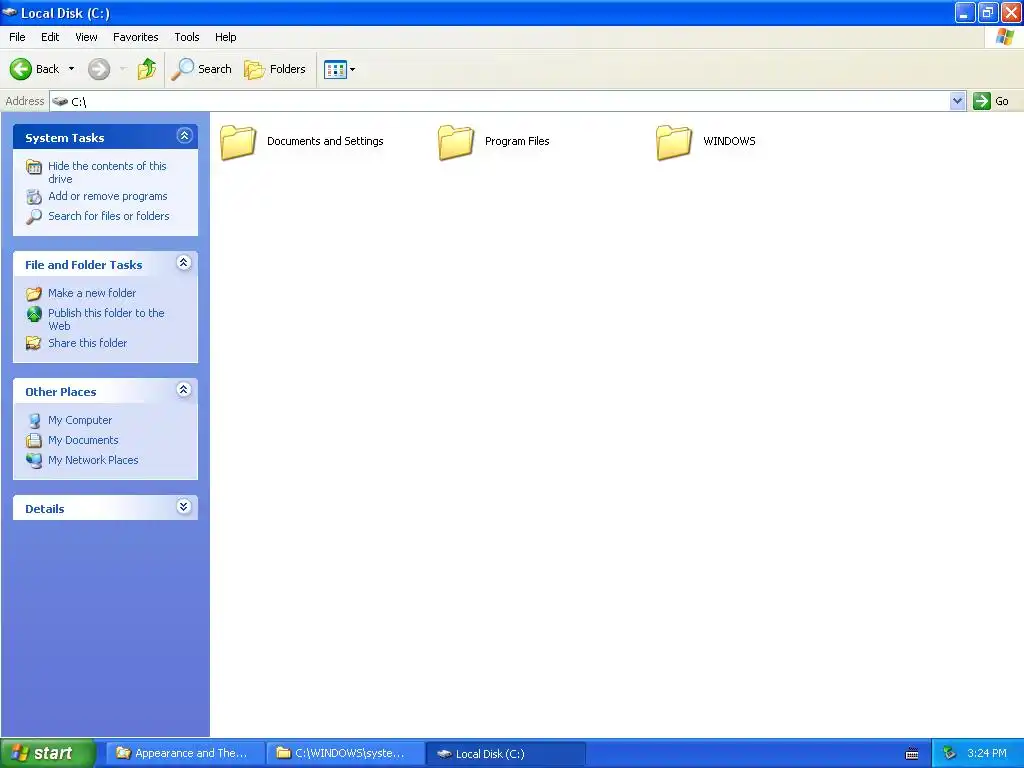Image resolution: width=1024 pixels, height=768 pixels.
Task: Click the Start button
Action: (48, 754)
